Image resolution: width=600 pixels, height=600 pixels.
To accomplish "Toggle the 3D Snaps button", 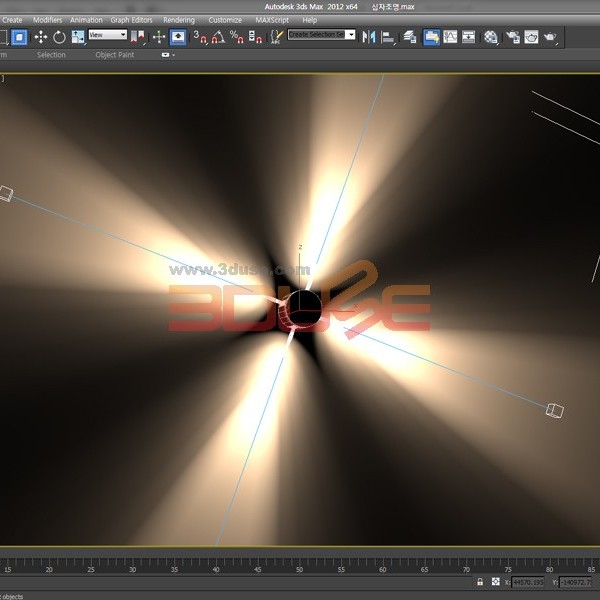I will coord(200,37).
